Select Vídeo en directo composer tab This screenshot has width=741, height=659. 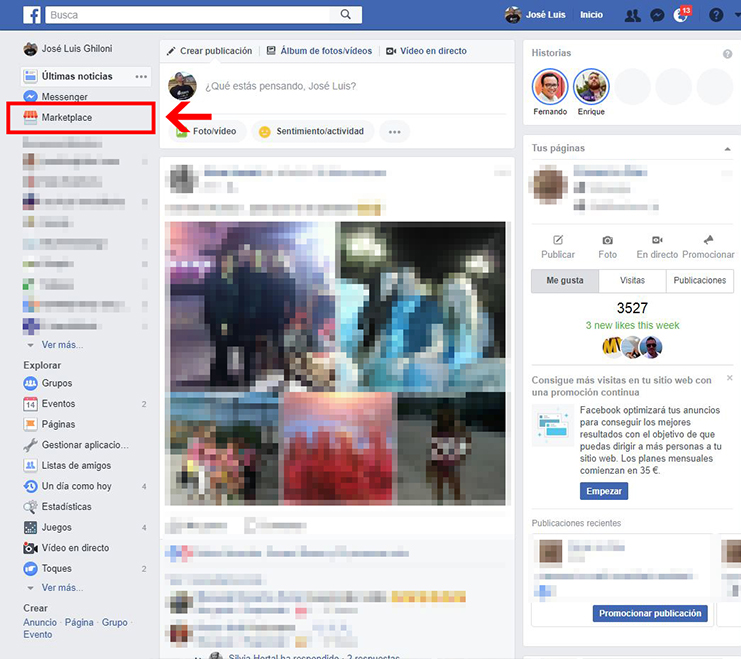(427, 51)
